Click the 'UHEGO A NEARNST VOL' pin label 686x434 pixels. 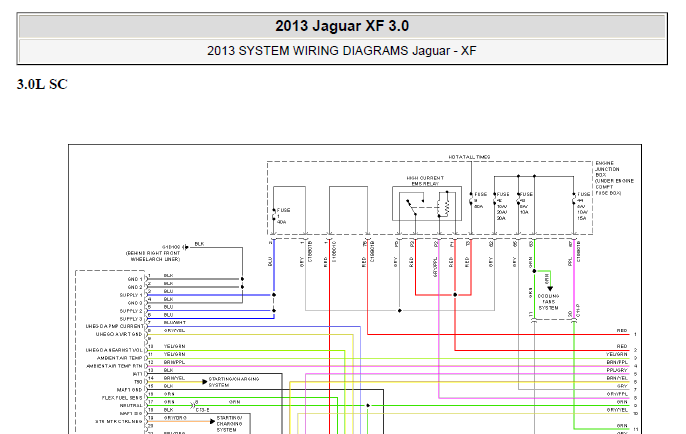coord(115,350)
